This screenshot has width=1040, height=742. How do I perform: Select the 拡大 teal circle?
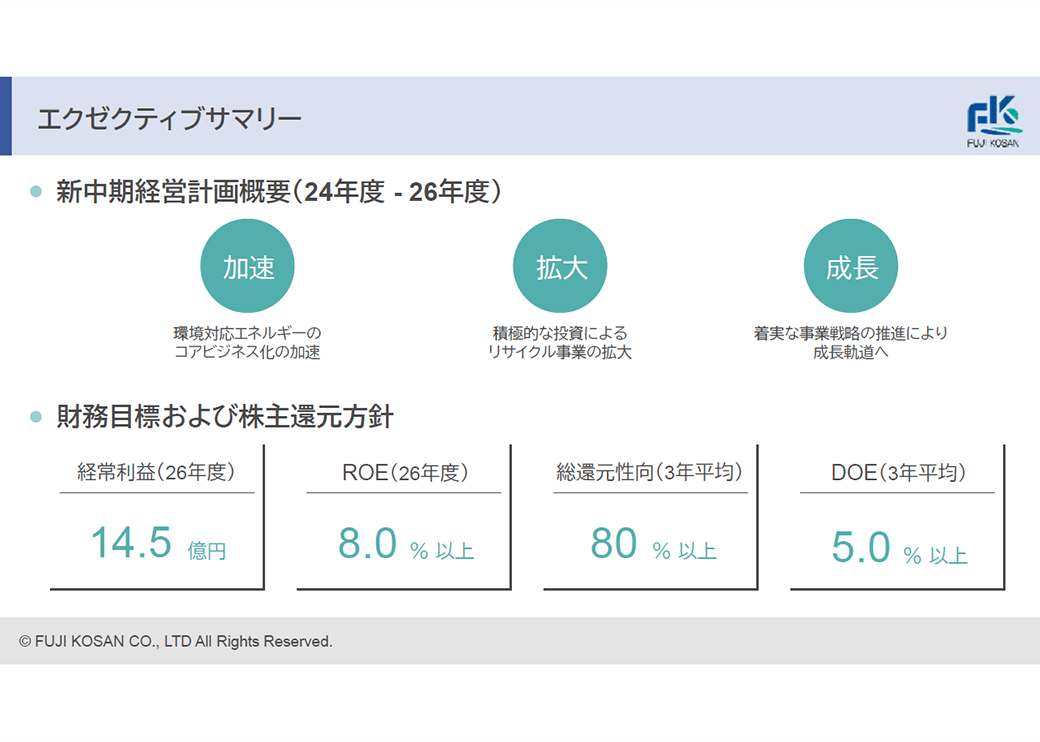click(x=560, y=267)
